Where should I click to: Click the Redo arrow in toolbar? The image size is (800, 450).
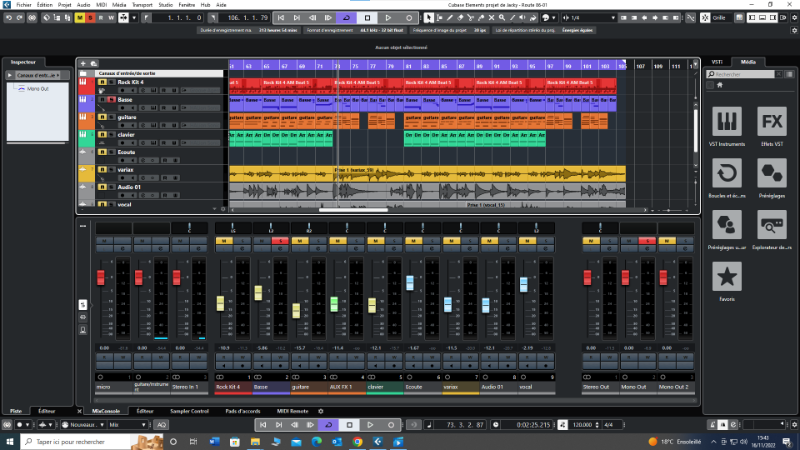click(x=19, y=18)
